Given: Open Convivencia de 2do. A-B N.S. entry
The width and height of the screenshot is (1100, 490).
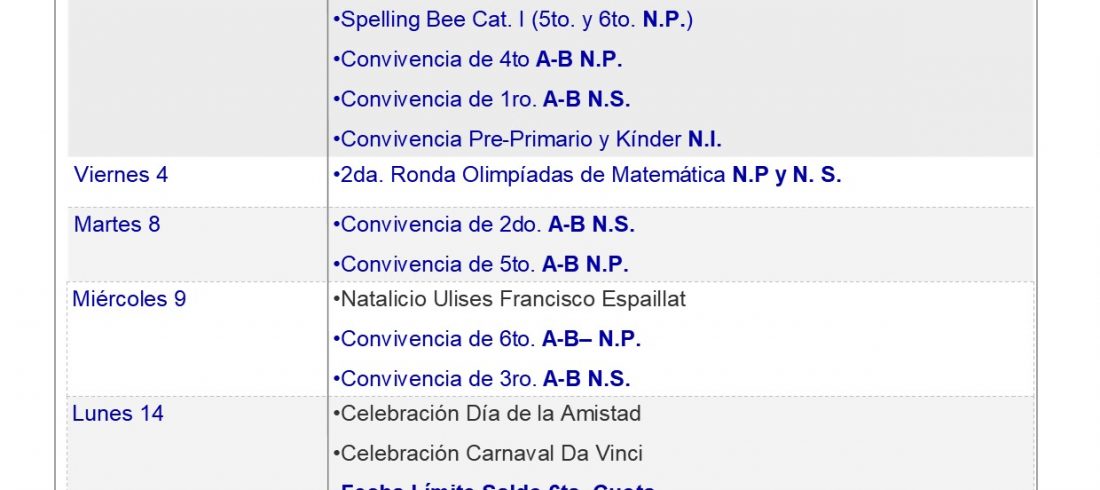Looking at the screenshot, I should pyautogui.click(x=483, y=225).
